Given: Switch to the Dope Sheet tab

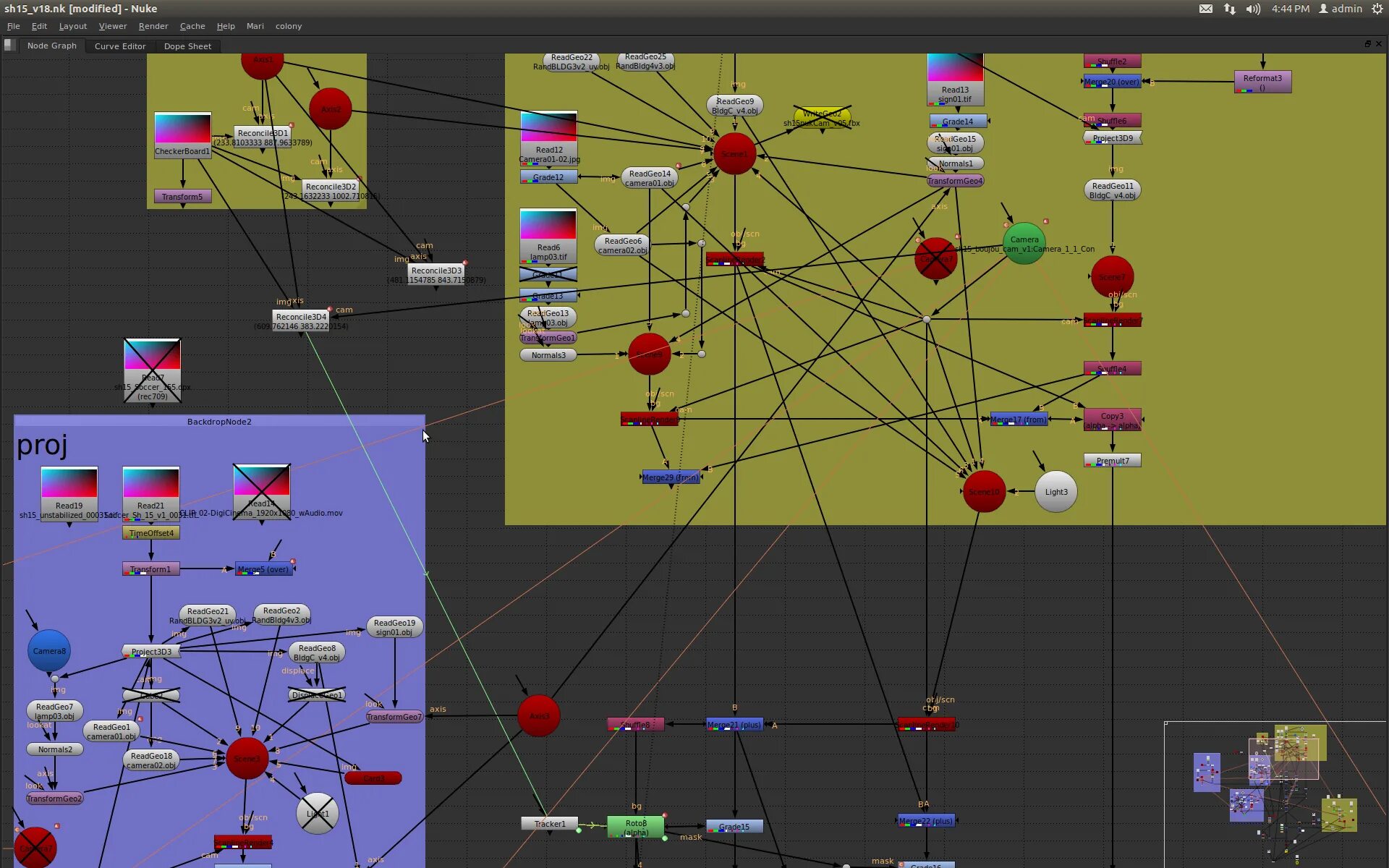Looking at the screenshot, I should (187, 46).
